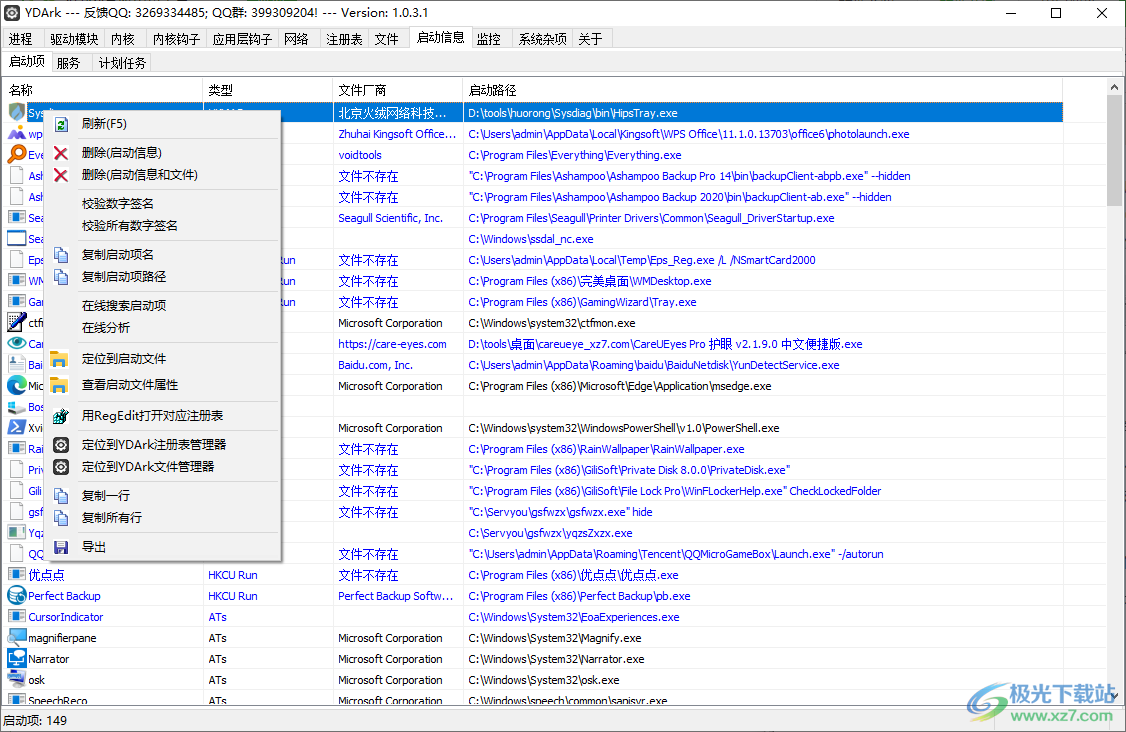Click the YDArk app icon in title bar
This screenshot has height=732, width=1126.
[11, 13]
